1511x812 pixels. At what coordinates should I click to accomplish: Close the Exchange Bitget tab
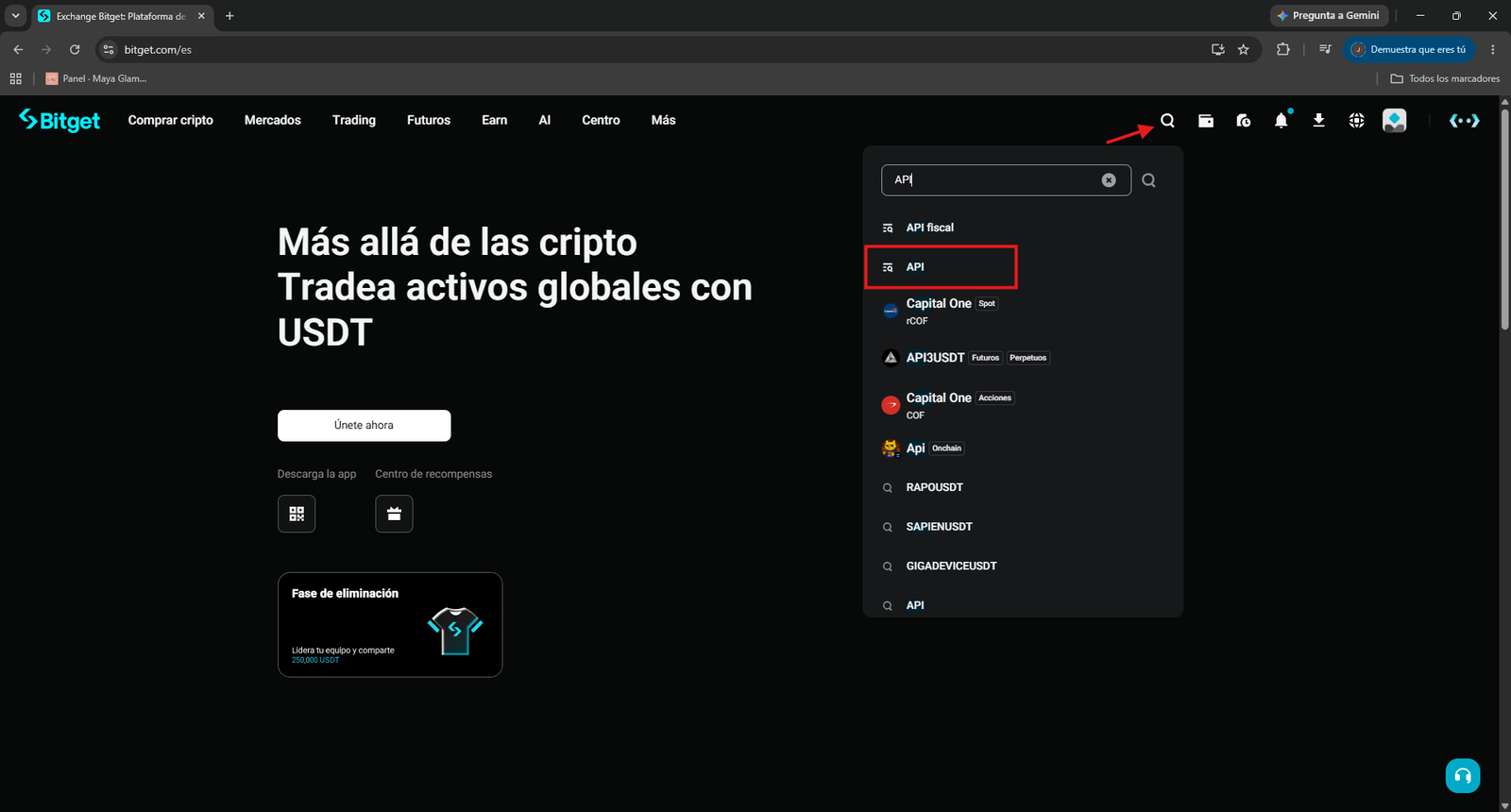click(201, 16)
